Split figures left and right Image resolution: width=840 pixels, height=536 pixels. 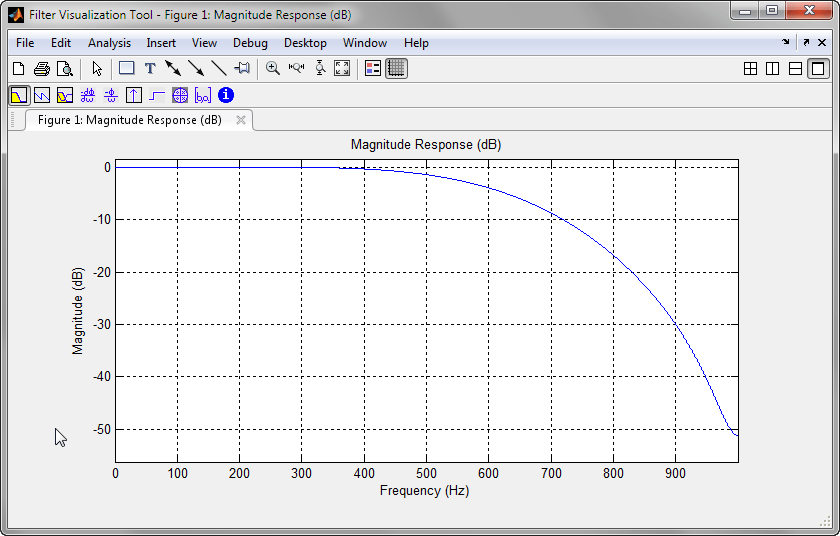[x=772, y=69]
